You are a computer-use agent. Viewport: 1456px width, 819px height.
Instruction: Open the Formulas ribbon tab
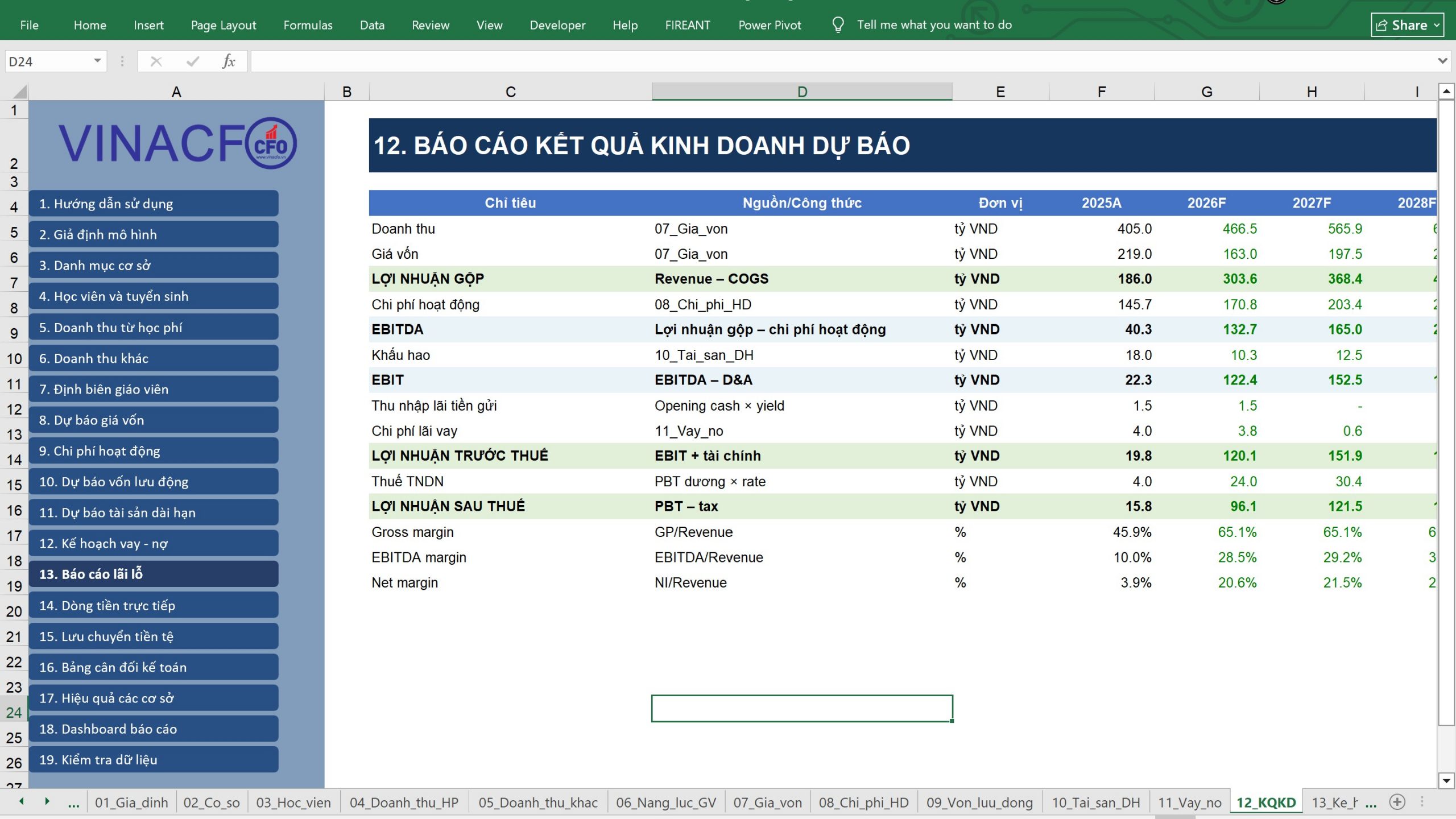[308, 25]
